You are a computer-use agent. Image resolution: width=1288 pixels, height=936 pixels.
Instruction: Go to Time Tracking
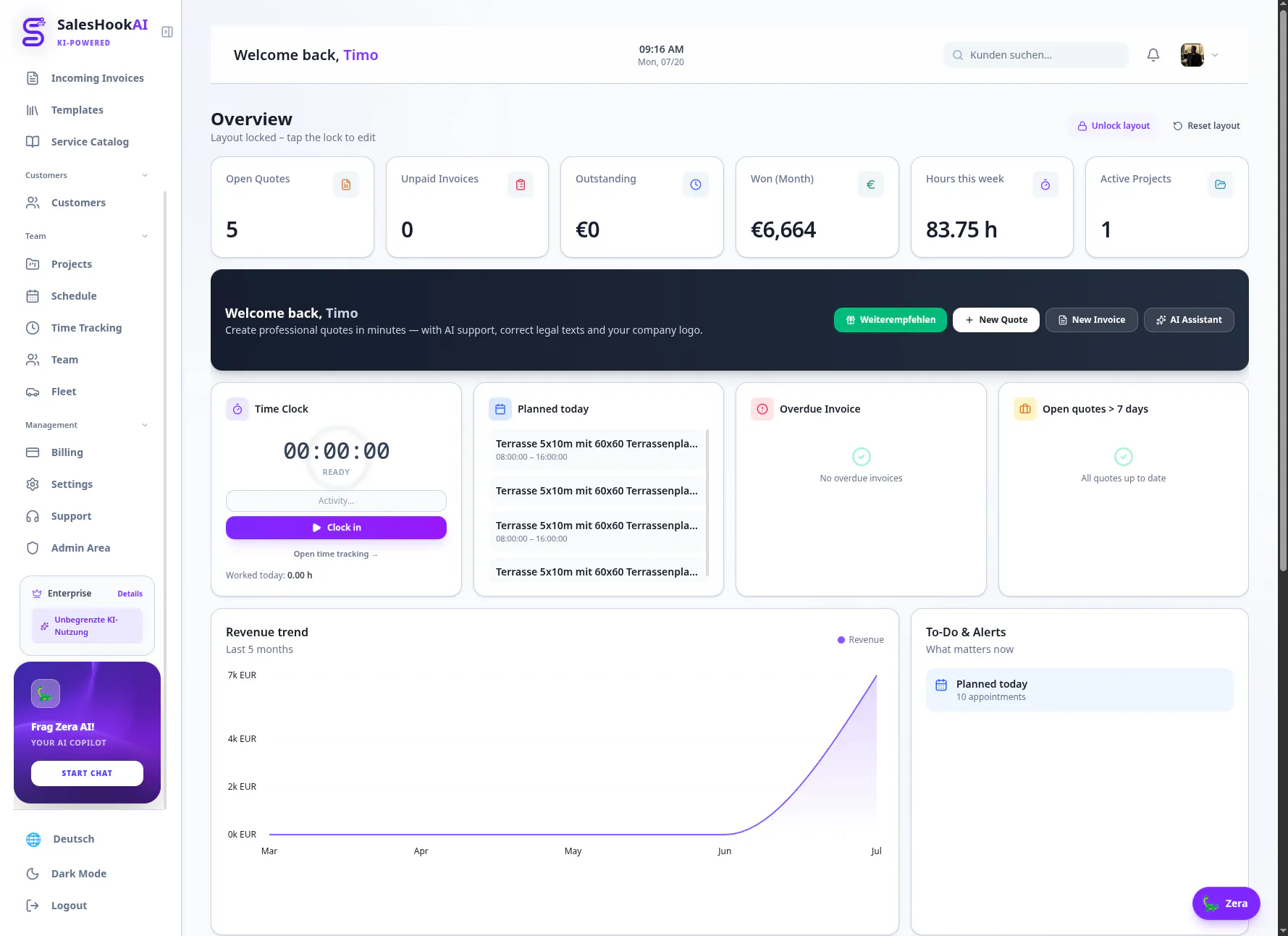pyautogui.click(x=87, y=328)
